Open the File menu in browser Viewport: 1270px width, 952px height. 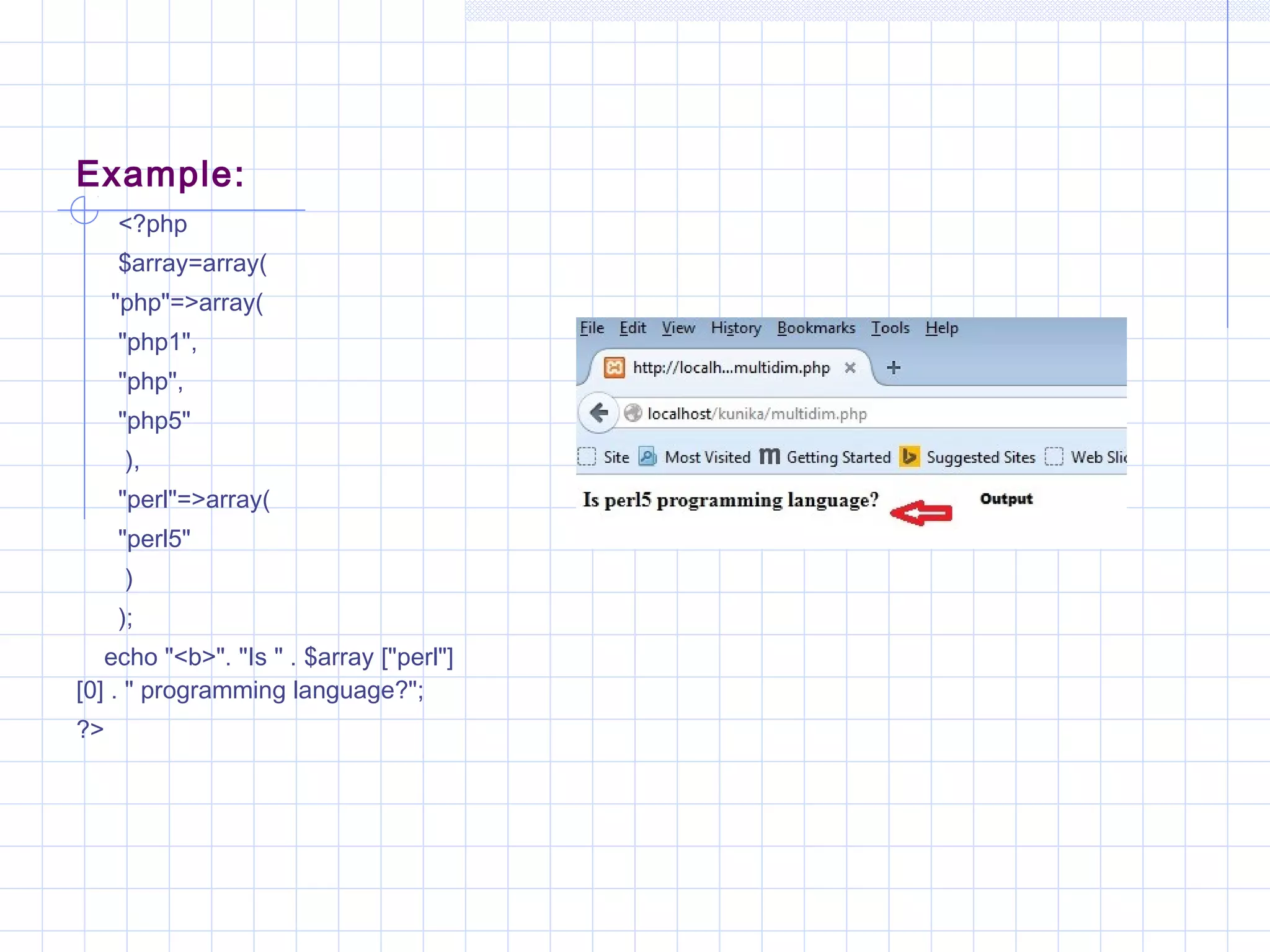pos(592,328)
